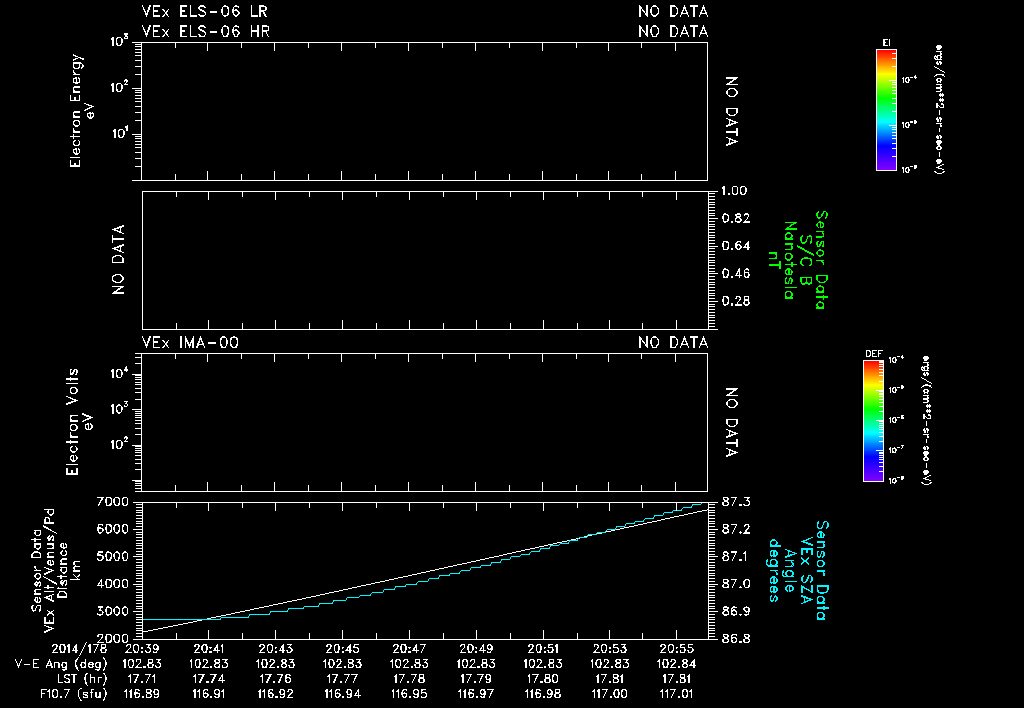Click the LST value '17.76'

pos(276,679)
